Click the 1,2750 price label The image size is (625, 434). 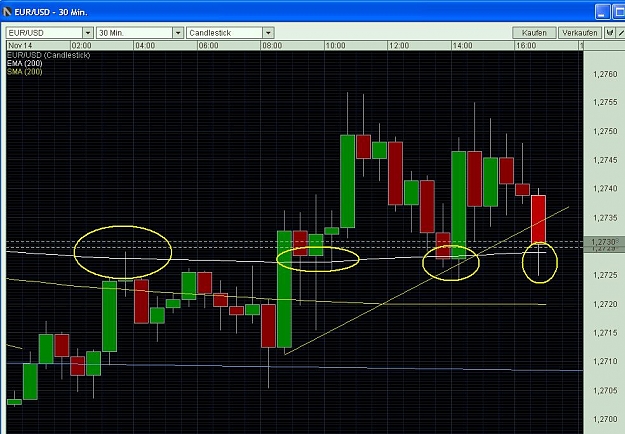click(x=605, y=131)
